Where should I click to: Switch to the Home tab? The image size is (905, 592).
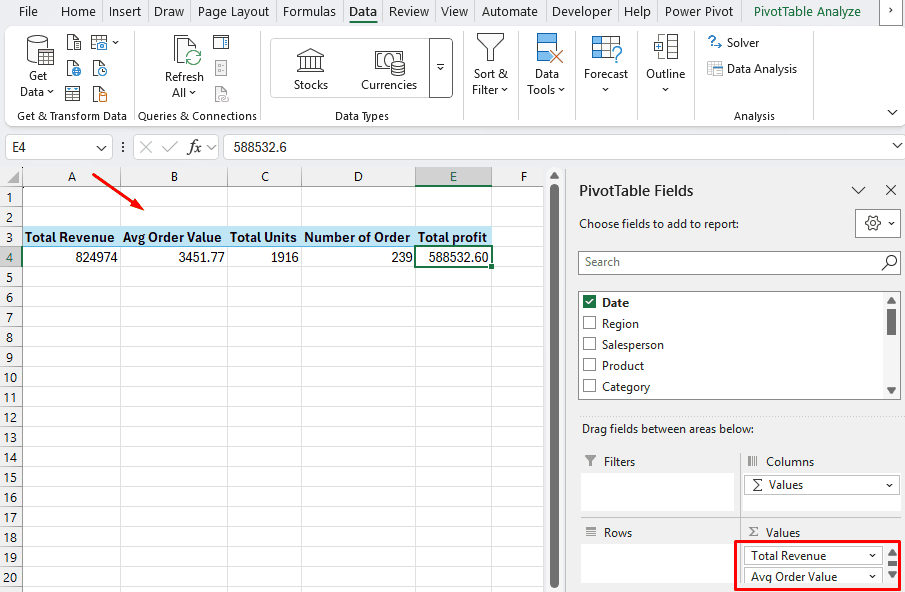pos(78,12)
